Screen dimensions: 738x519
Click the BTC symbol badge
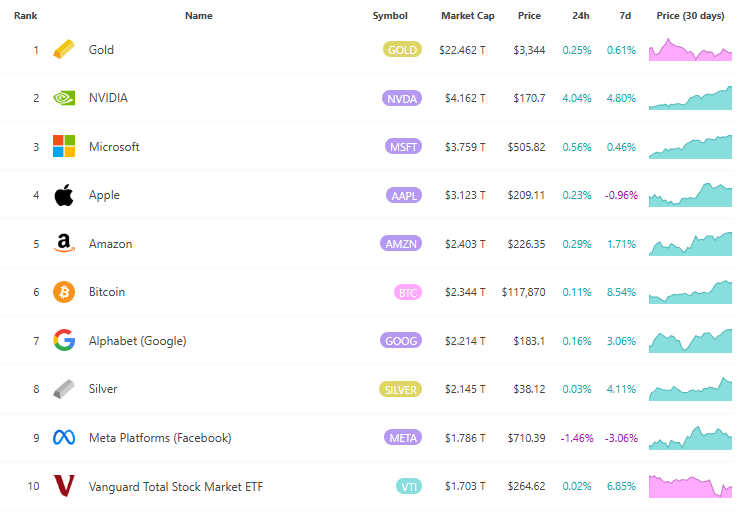click(408, 293)
